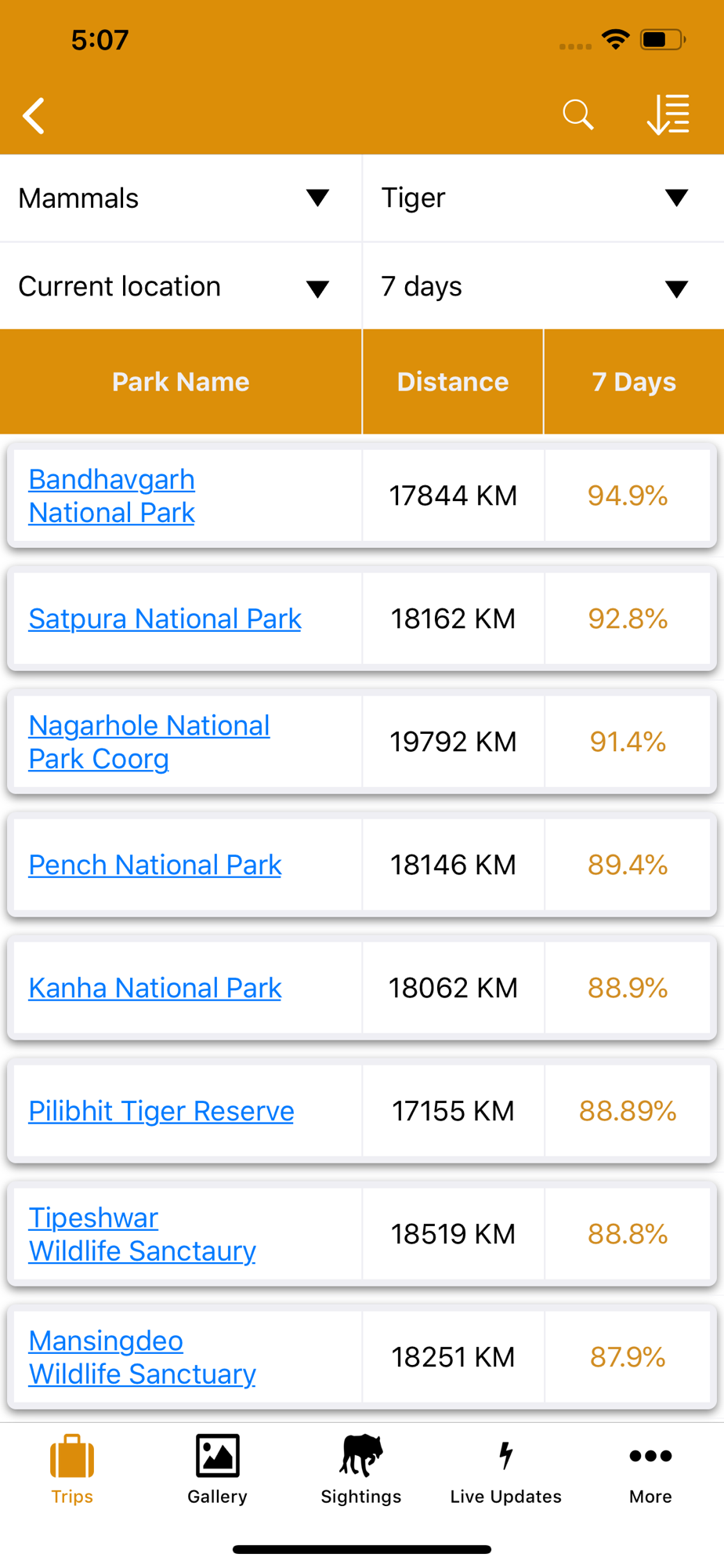Screen dimensions: 724x1568
Task: Expand the 7 days period dropdown
Action: coord(543,286)
